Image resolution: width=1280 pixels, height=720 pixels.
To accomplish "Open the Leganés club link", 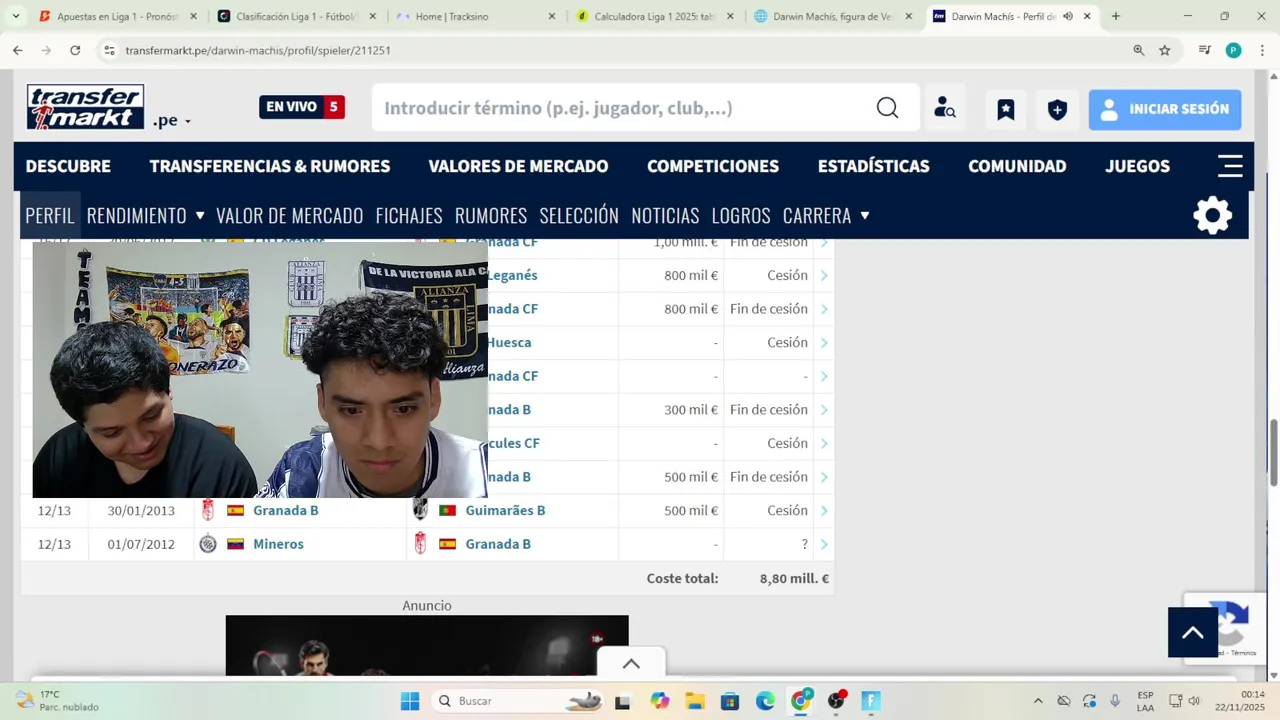I will click(x=512, y=275).
